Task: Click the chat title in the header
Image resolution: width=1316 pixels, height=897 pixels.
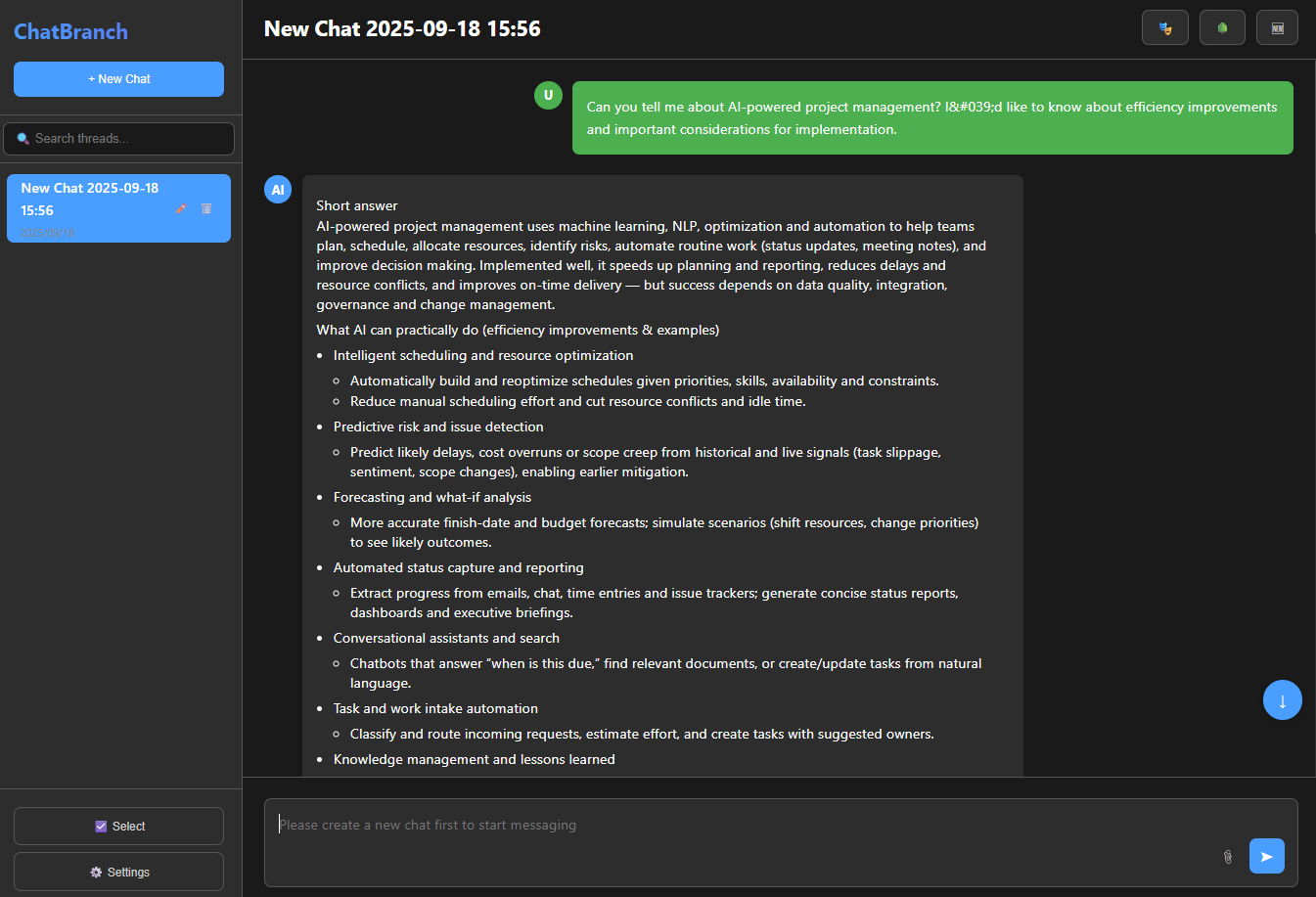Action: point(402,28)
